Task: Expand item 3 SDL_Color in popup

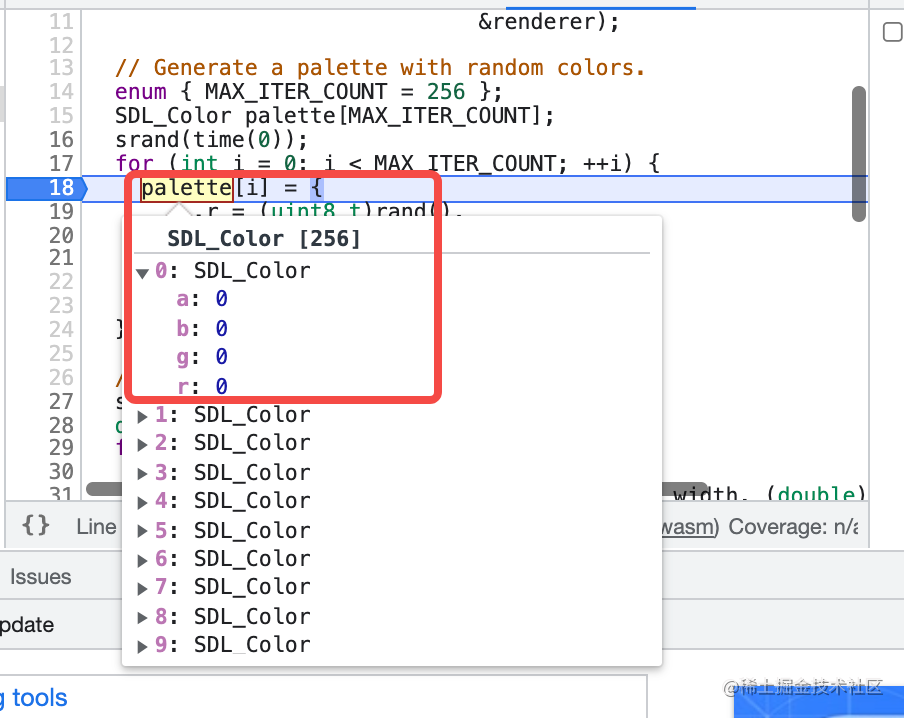Action: tap(142, 474)
